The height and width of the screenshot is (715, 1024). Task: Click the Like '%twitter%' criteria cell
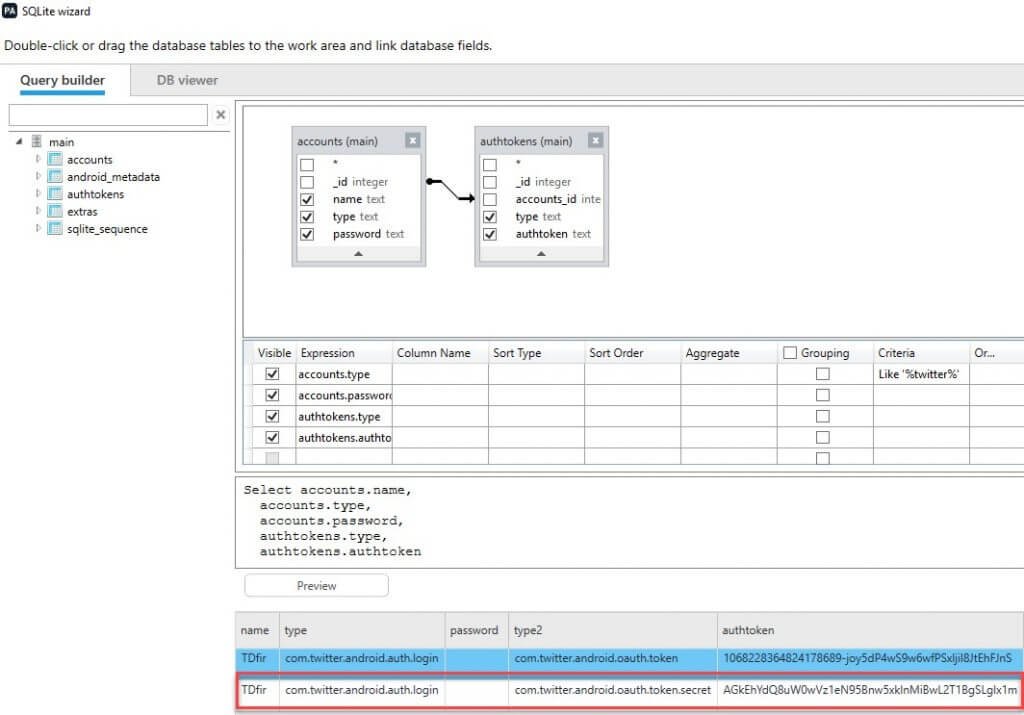coord(921,374)
